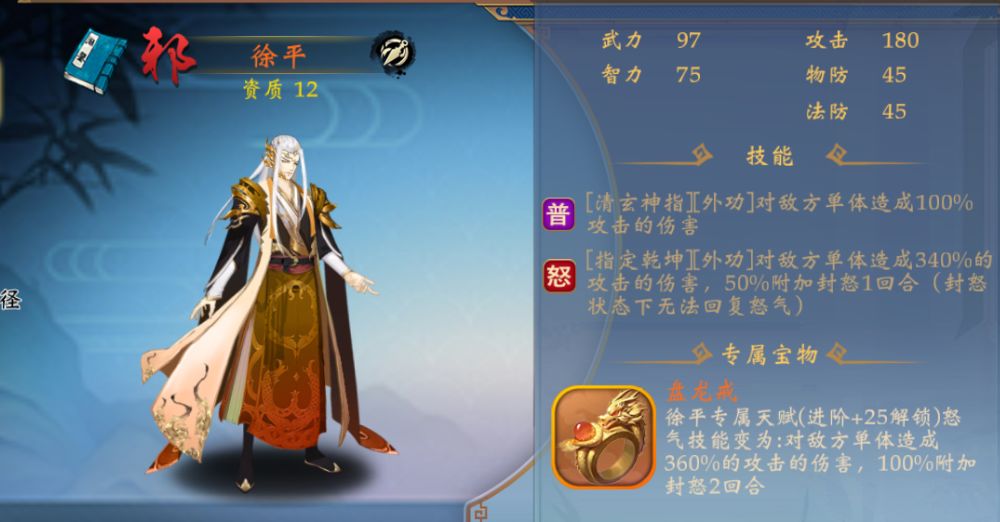Click the 武力 97 stat
This screenshot has width=1000, height=522.
click(651, 40)
